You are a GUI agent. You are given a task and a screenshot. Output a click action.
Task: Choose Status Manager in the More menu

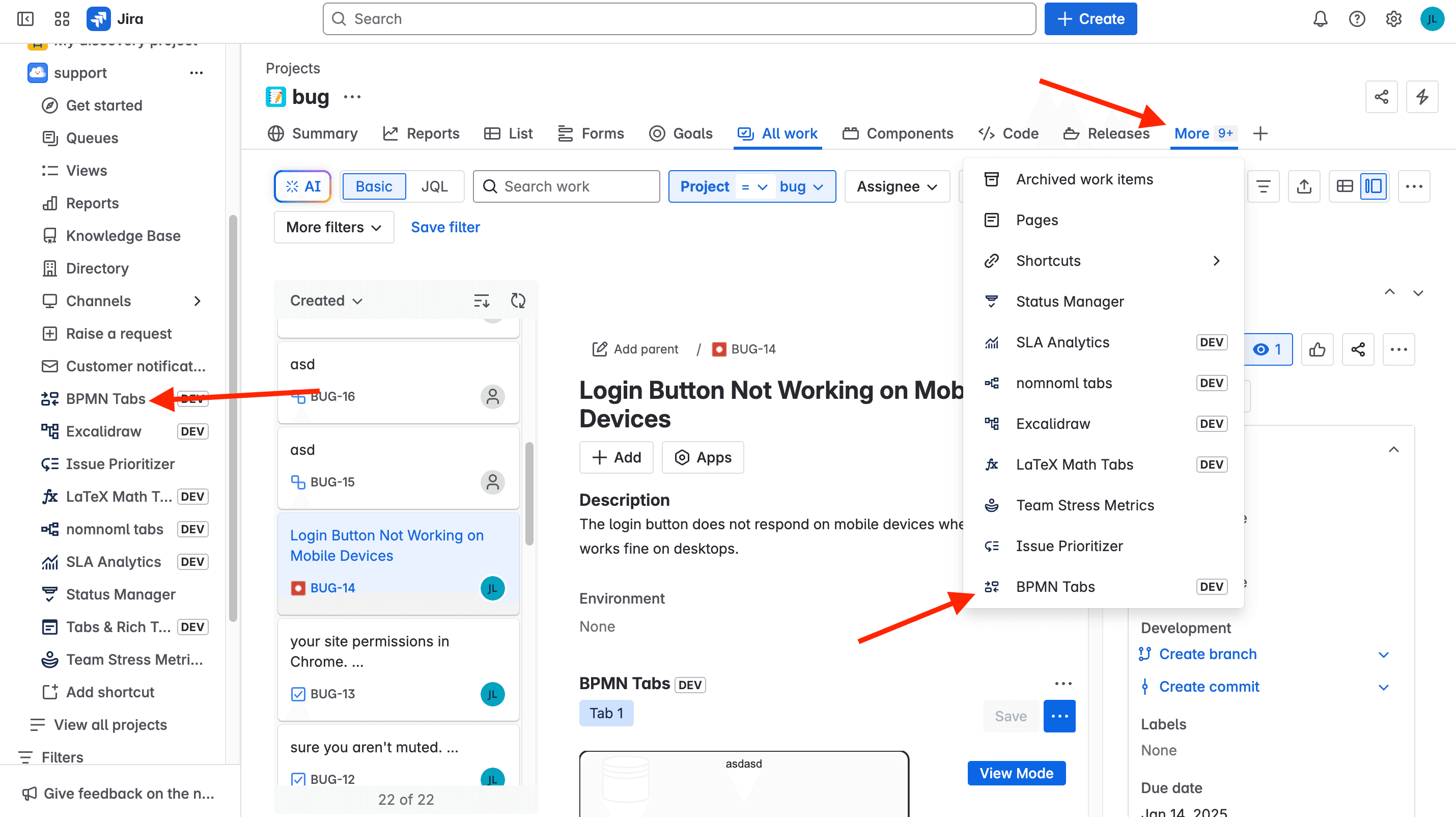1103,302
